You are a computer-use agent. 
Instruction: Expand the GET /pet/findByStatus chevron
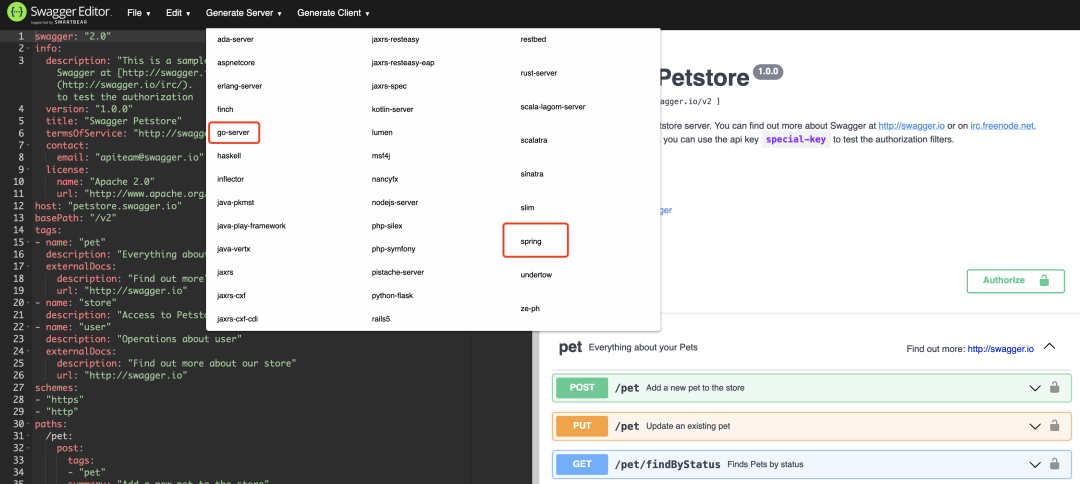pyautogui.click(x=1035, y=465)
